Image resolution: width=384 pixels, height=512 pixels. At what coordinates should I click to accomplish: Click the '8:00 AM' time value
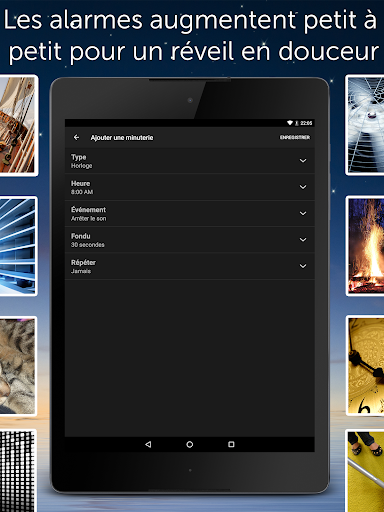click(82, 192)
